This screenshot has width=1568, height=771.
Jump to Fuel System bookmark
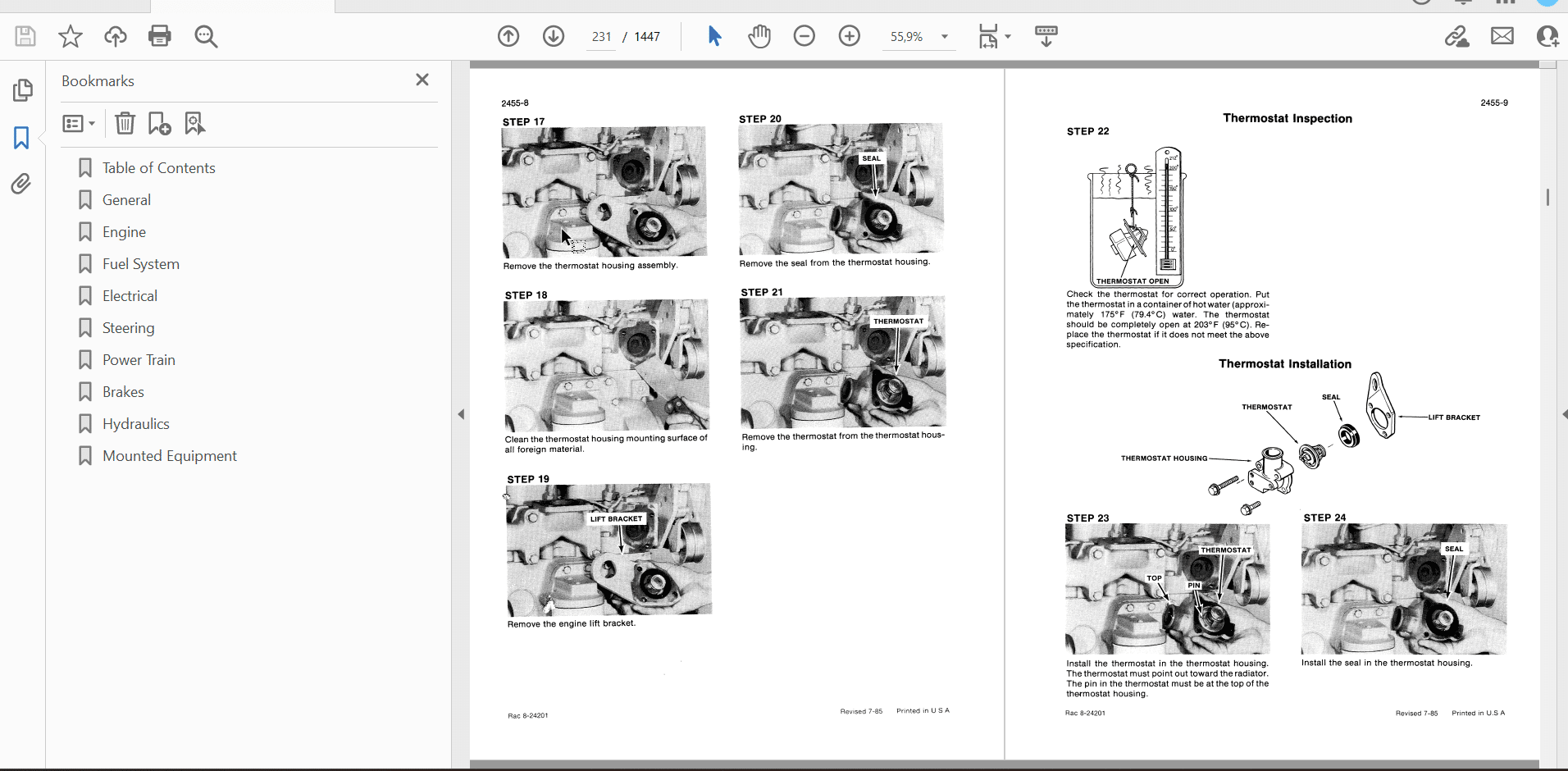pos(140,264)
